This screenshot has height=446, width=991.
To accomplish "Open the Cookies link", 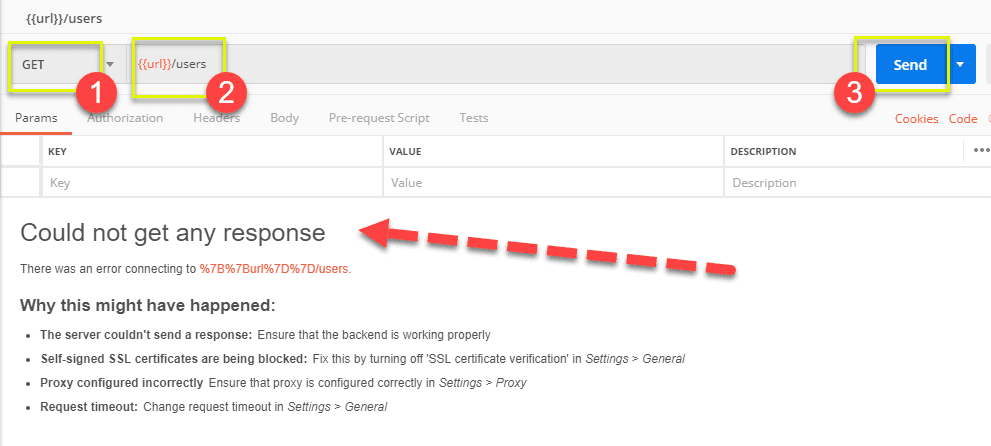I will tap(916, 119).
